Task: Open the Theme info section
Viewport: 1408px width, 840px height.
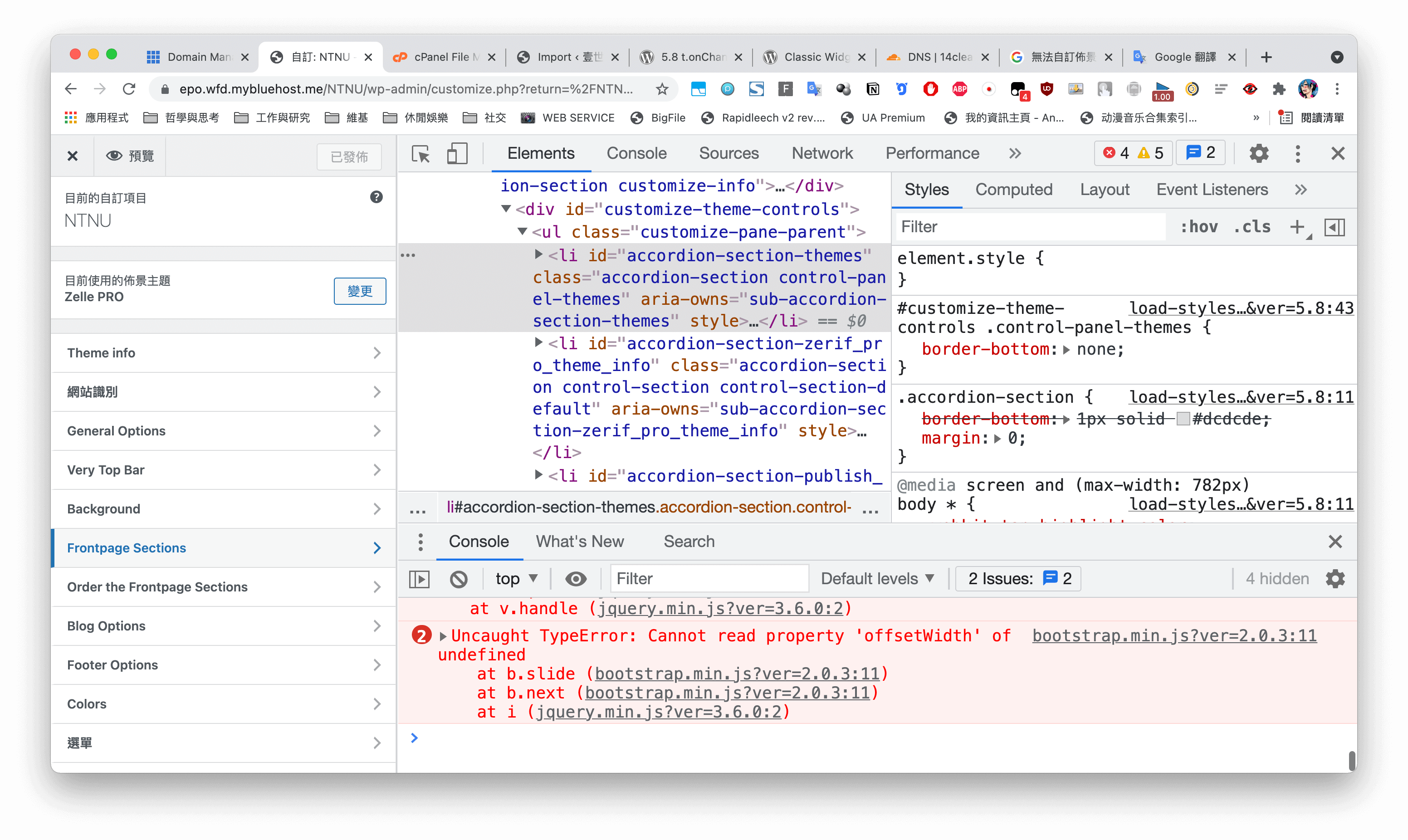Action: [224, 353]
